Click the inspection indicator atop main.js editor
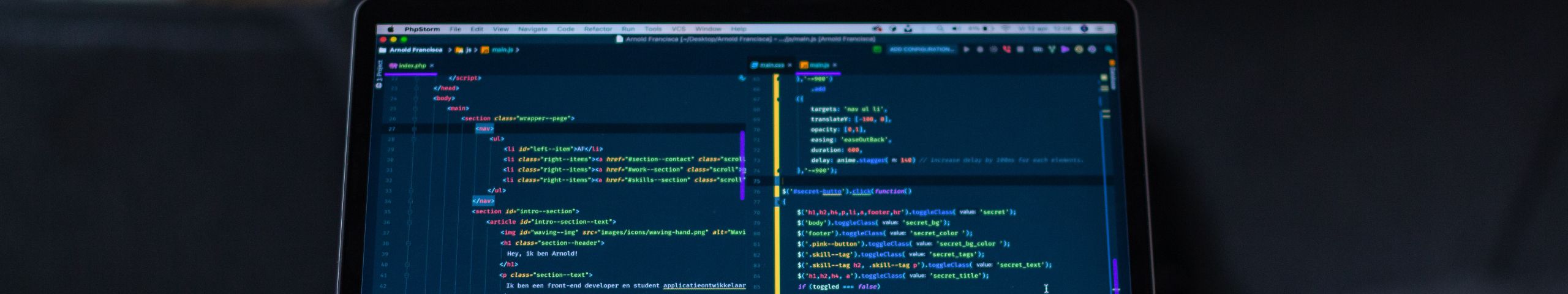This screenshot has width=1568, height=294. point(1104,78)
